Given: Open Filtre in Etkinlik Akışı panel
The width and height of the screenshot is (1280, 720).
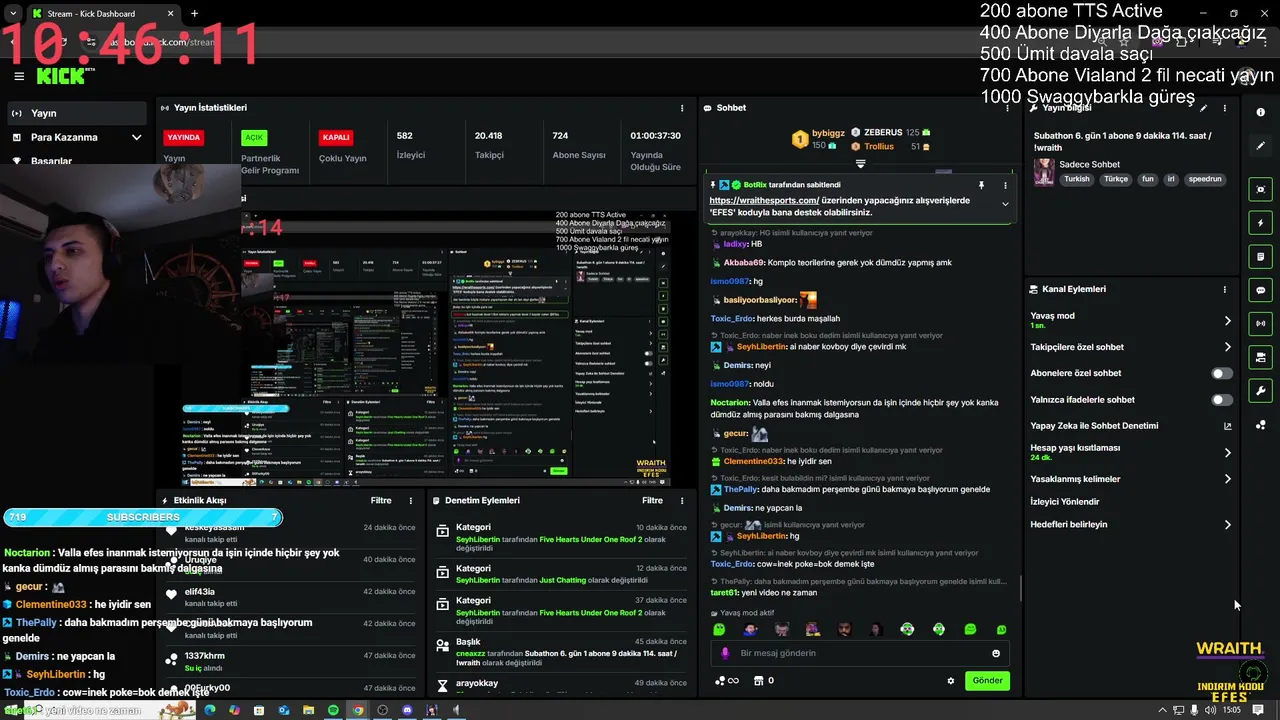Looking at the screenshot, I should point(381,500).
